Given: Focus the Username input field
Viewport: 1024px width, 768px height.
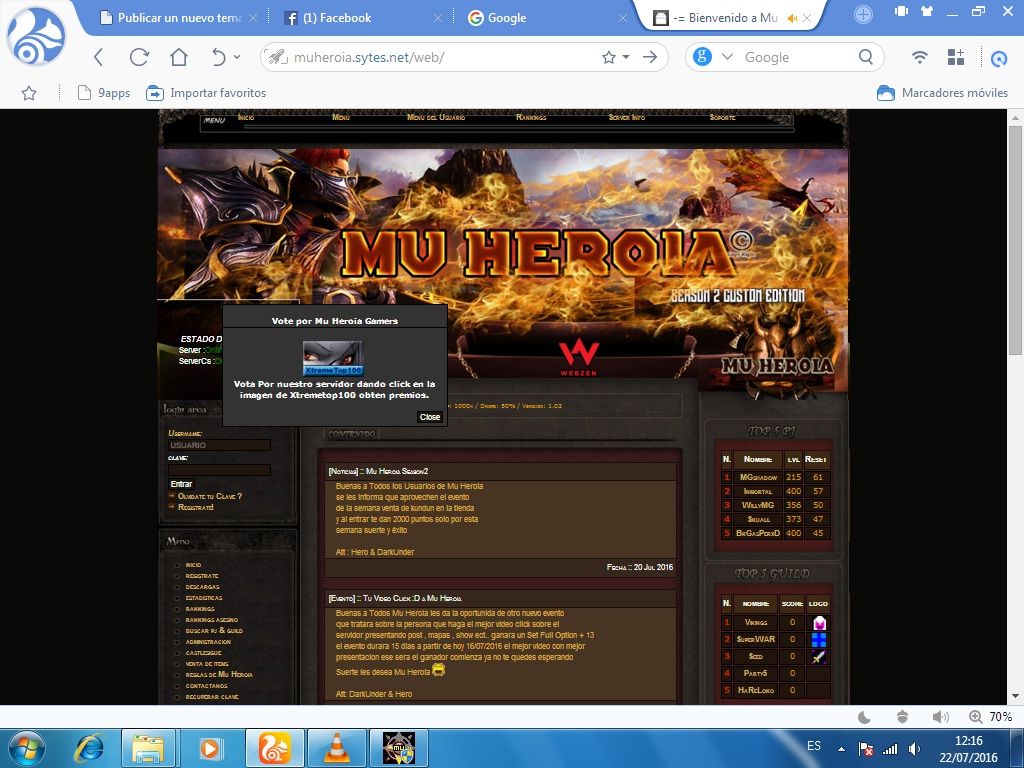Looking at the screenshot, I should [x=219, y=445].
